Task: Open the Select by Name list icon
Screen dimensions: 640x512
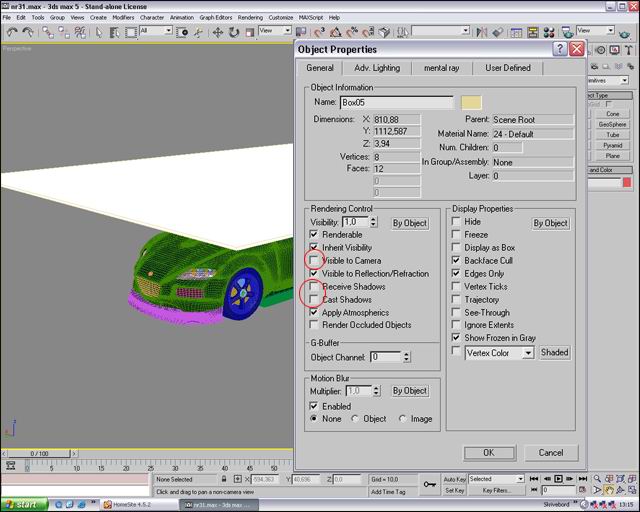Action: [115, 32]
